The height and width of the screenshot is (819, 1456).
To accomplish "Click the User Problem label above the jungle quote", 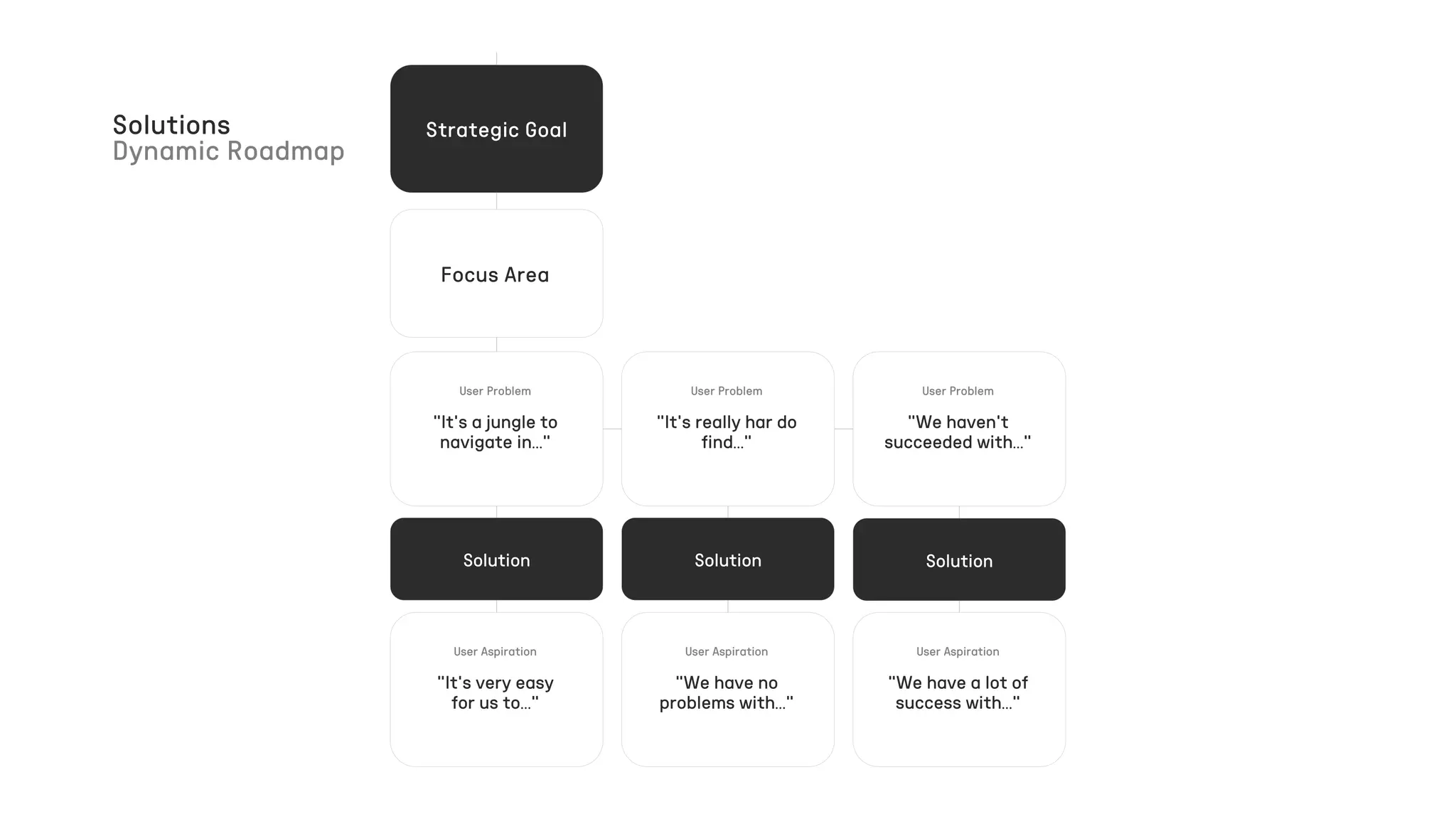I will 495,391.
